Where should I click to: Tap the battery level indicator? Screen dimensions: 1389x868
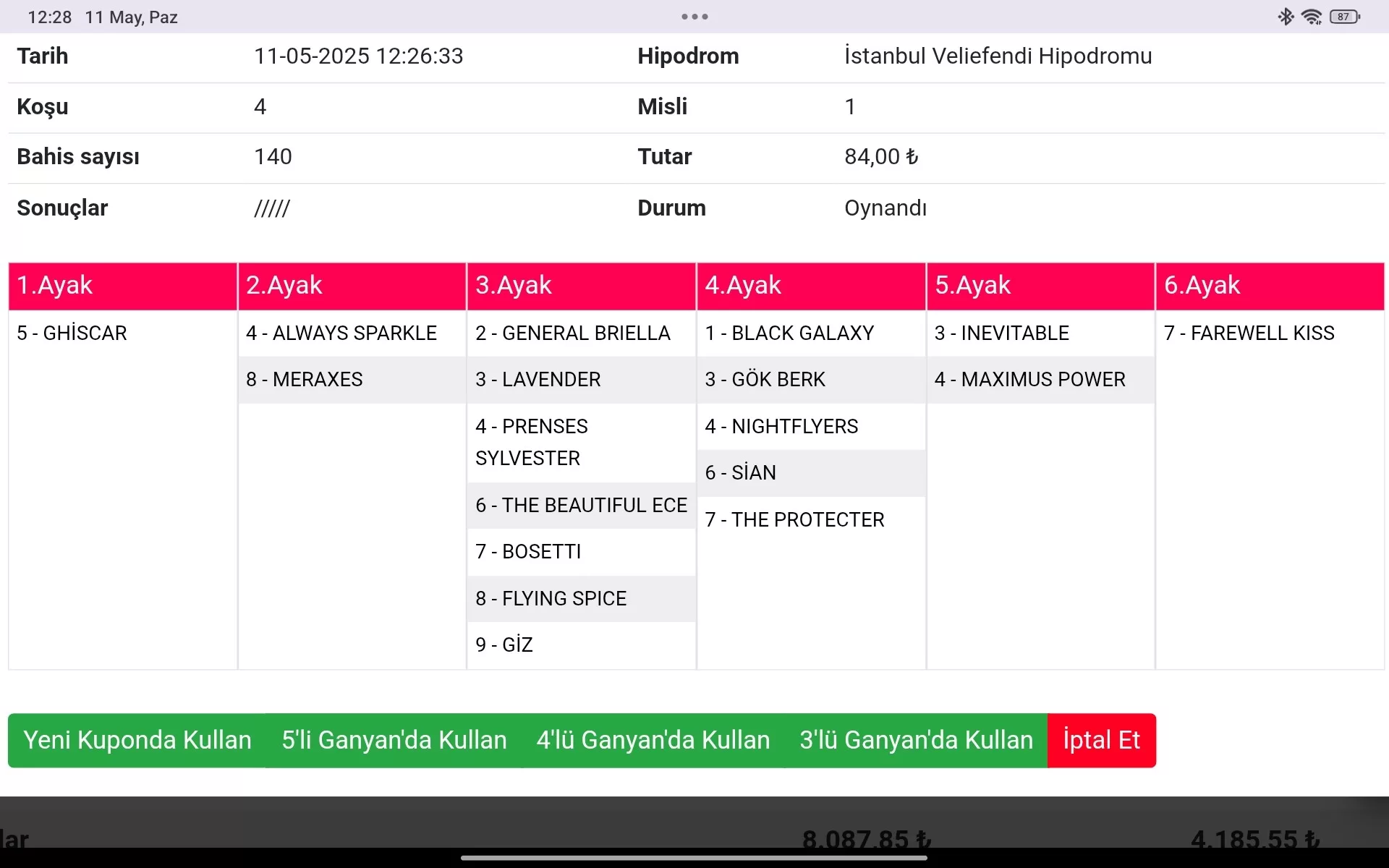(x=1345, y=17)
